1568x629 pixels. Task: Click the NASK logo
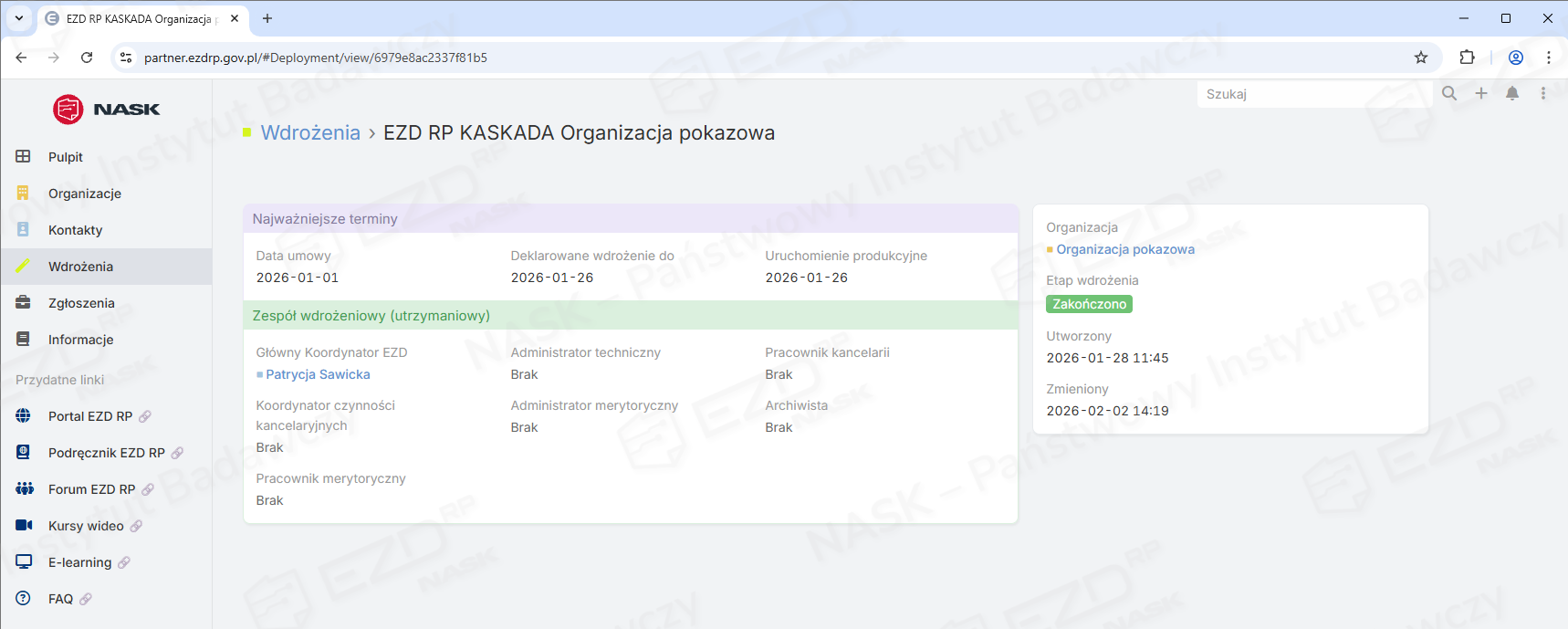(x=106, y=110)
